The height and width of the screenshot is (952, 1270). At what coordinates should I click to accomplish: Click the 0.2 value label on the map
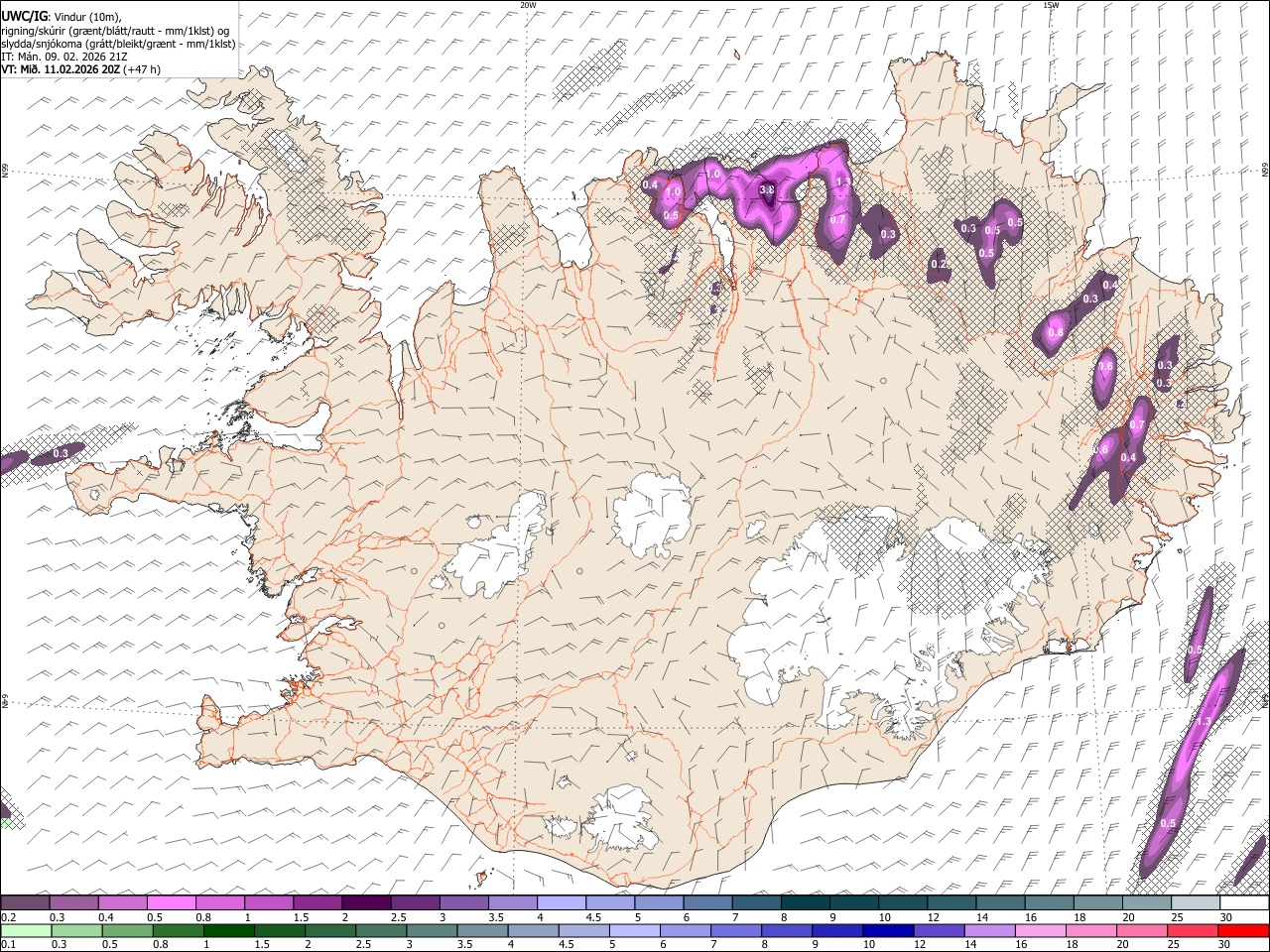click(939, 264)
